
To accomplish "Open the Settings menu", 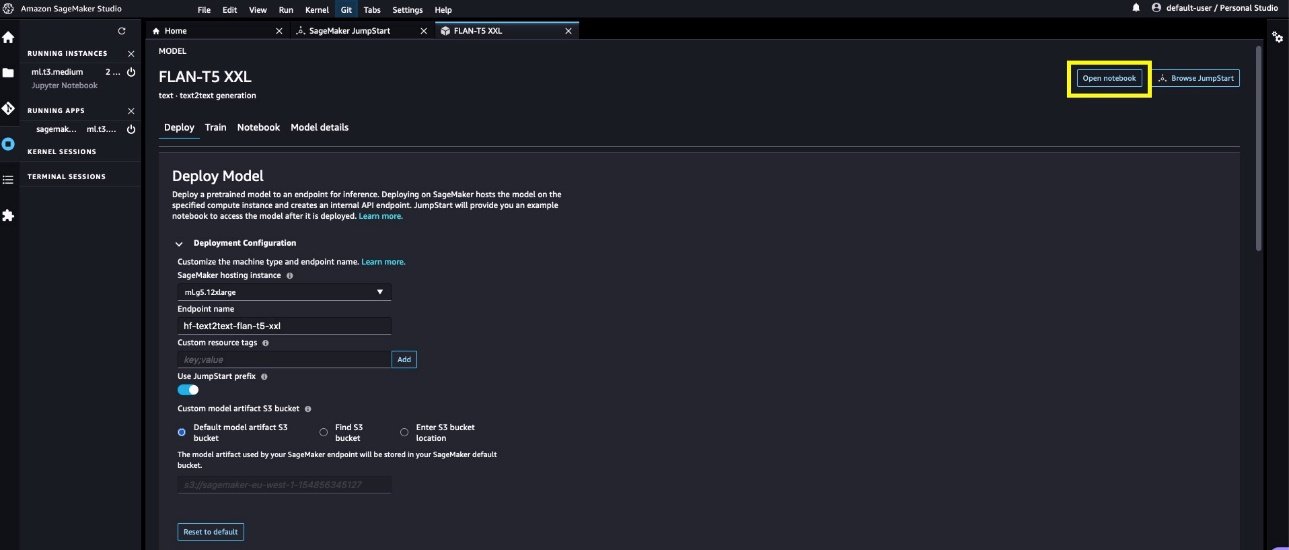I will 408,9.
